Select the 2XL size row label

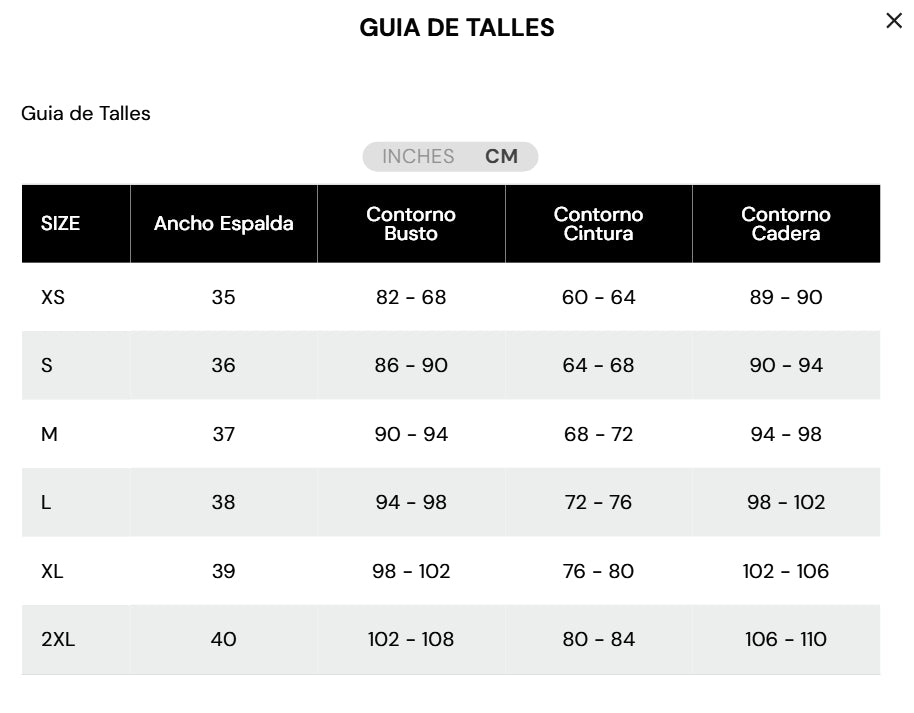coord(58,640)
